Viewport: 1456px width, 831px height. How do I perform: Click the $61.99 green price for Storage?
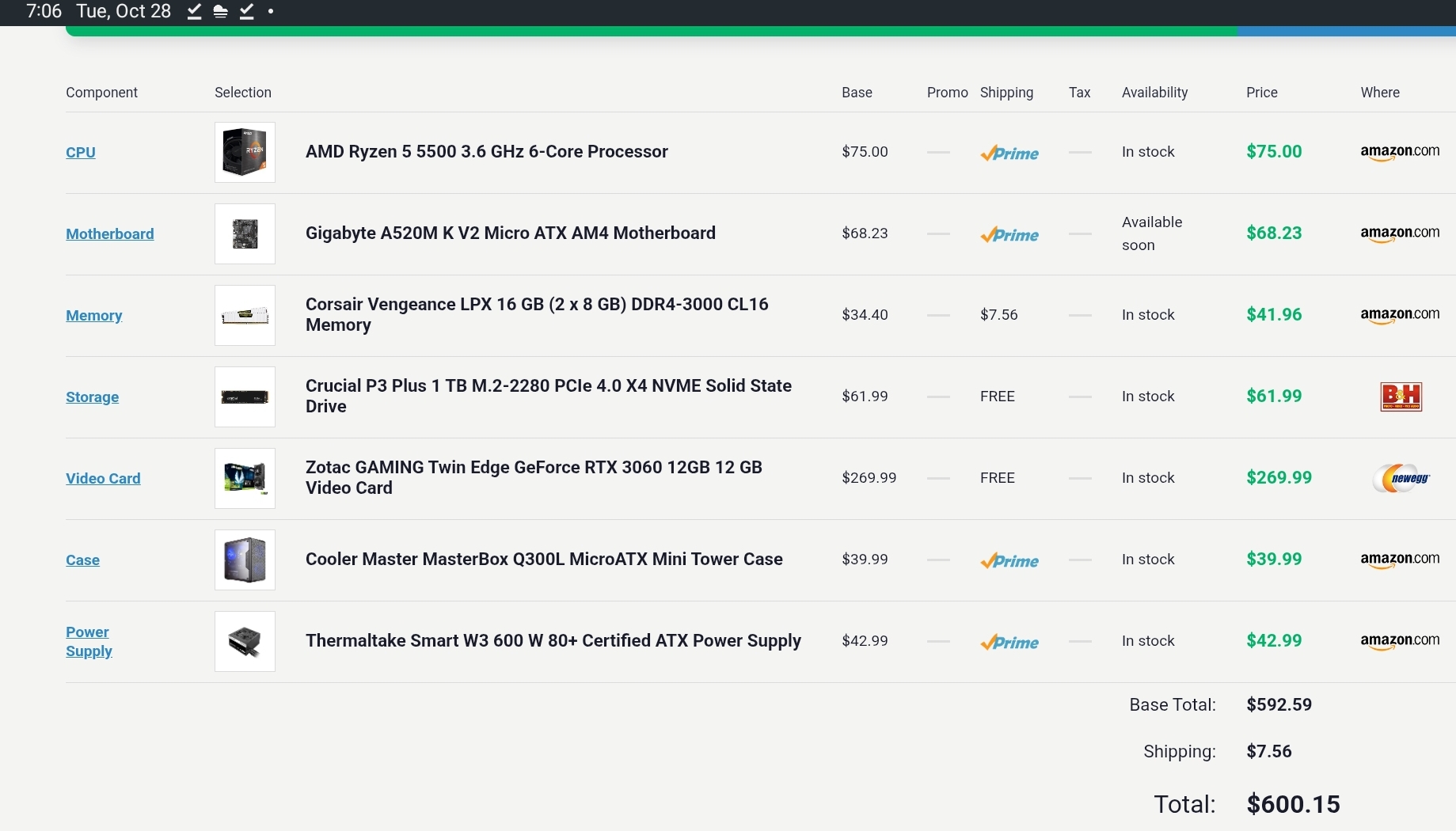pyautogui.click(x=1274, y=396)
